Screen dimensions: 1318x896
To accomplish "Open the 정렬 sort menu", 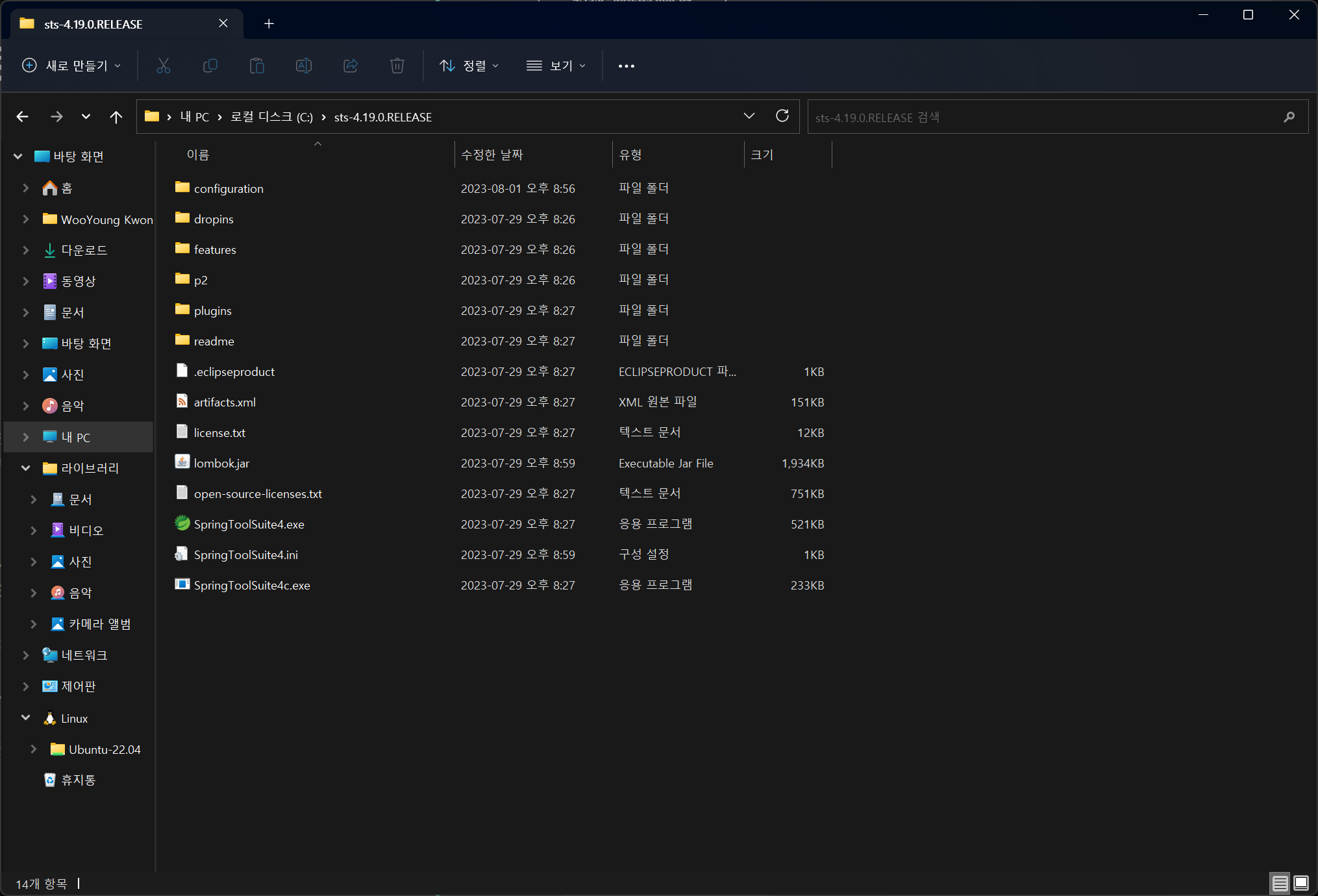I will (x=469, y=66).
